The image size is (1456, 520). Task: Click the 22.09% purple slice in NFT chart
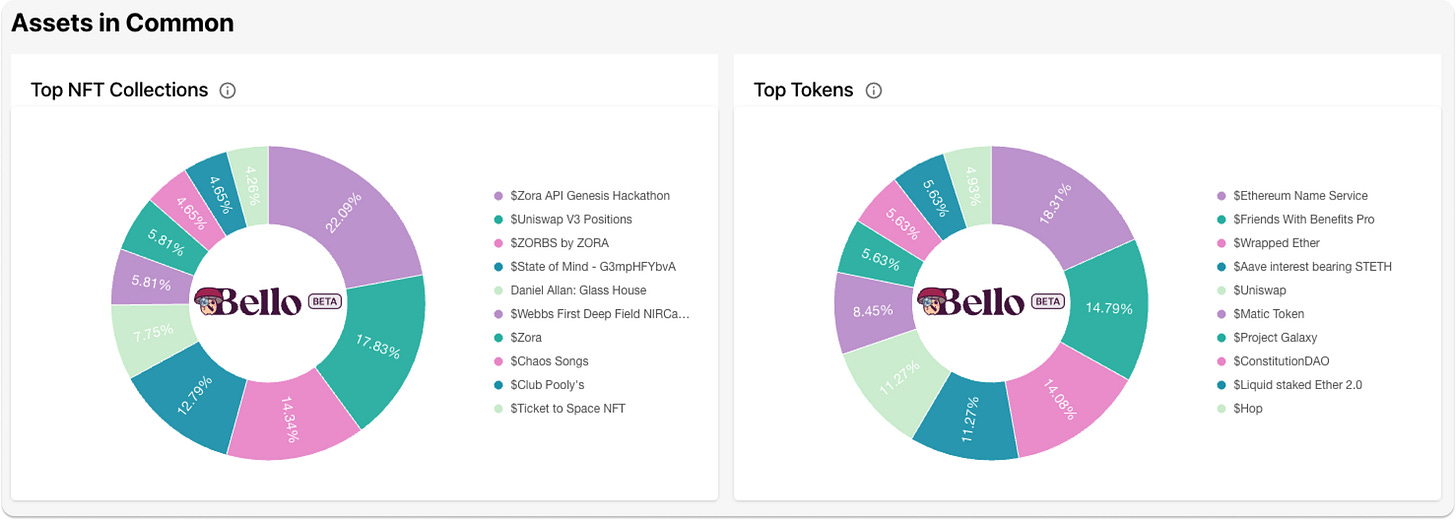tap(345, 213)
